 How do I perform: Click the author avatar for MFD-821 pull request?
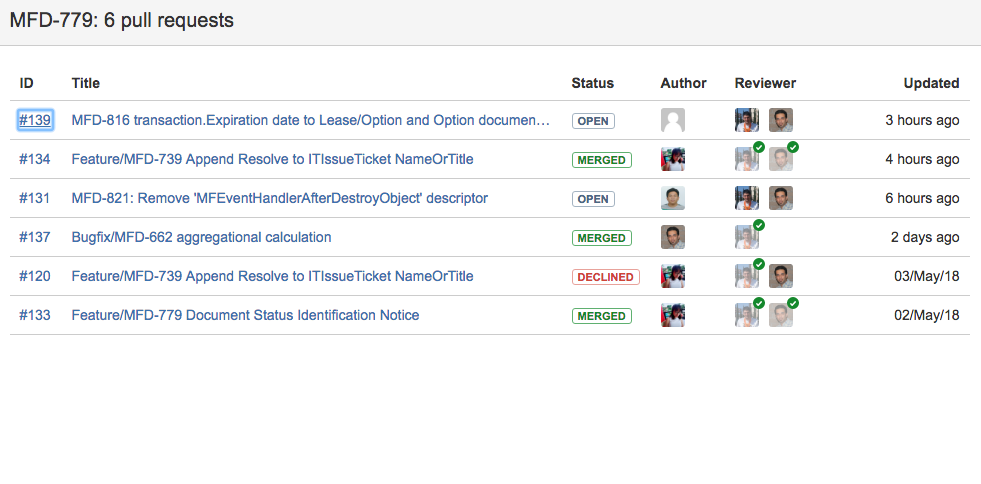[673, 199]
